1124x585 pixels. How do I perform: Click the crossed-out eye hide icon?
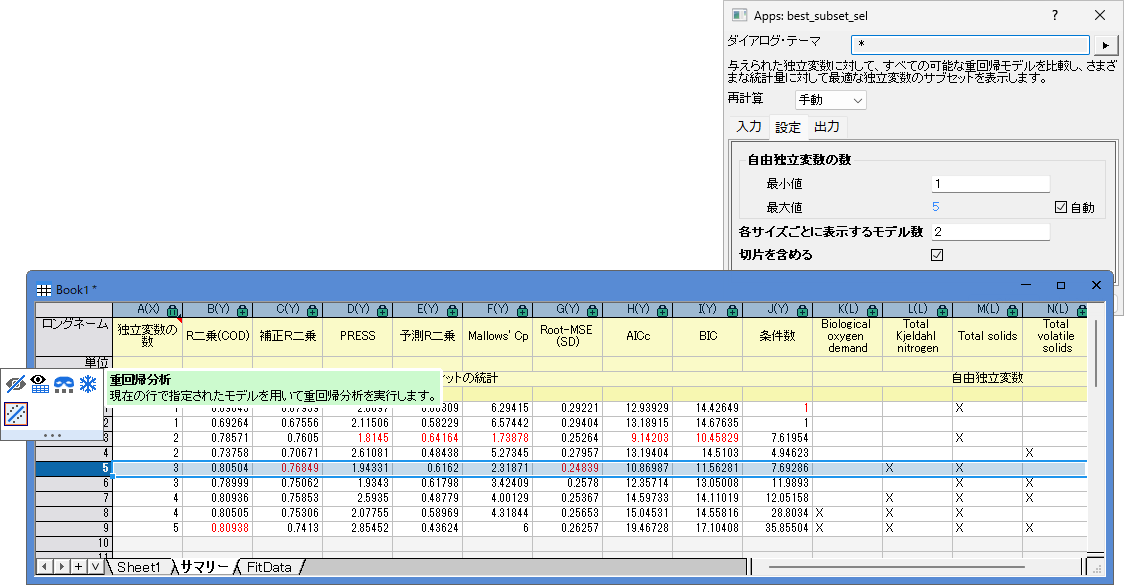point(16,384)
